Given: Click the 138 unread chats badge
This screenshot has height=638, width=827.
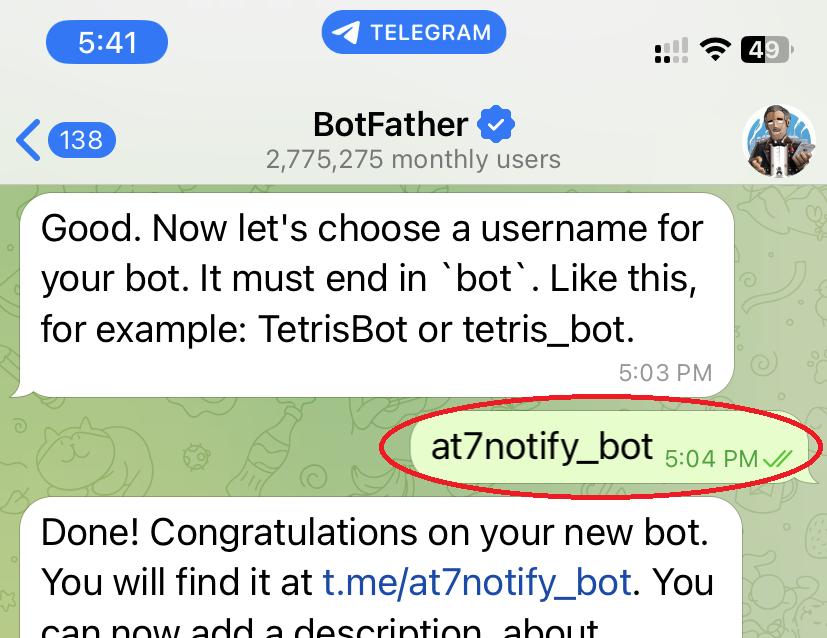Looking at the screenshot, I should tap(81, 140).
